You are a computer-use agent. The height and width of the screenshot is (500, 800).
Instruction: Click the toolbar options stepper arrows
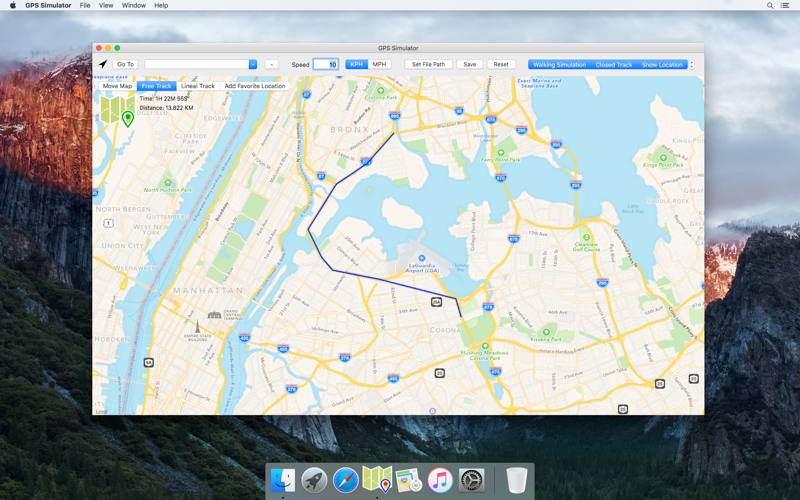click(691, 65)
